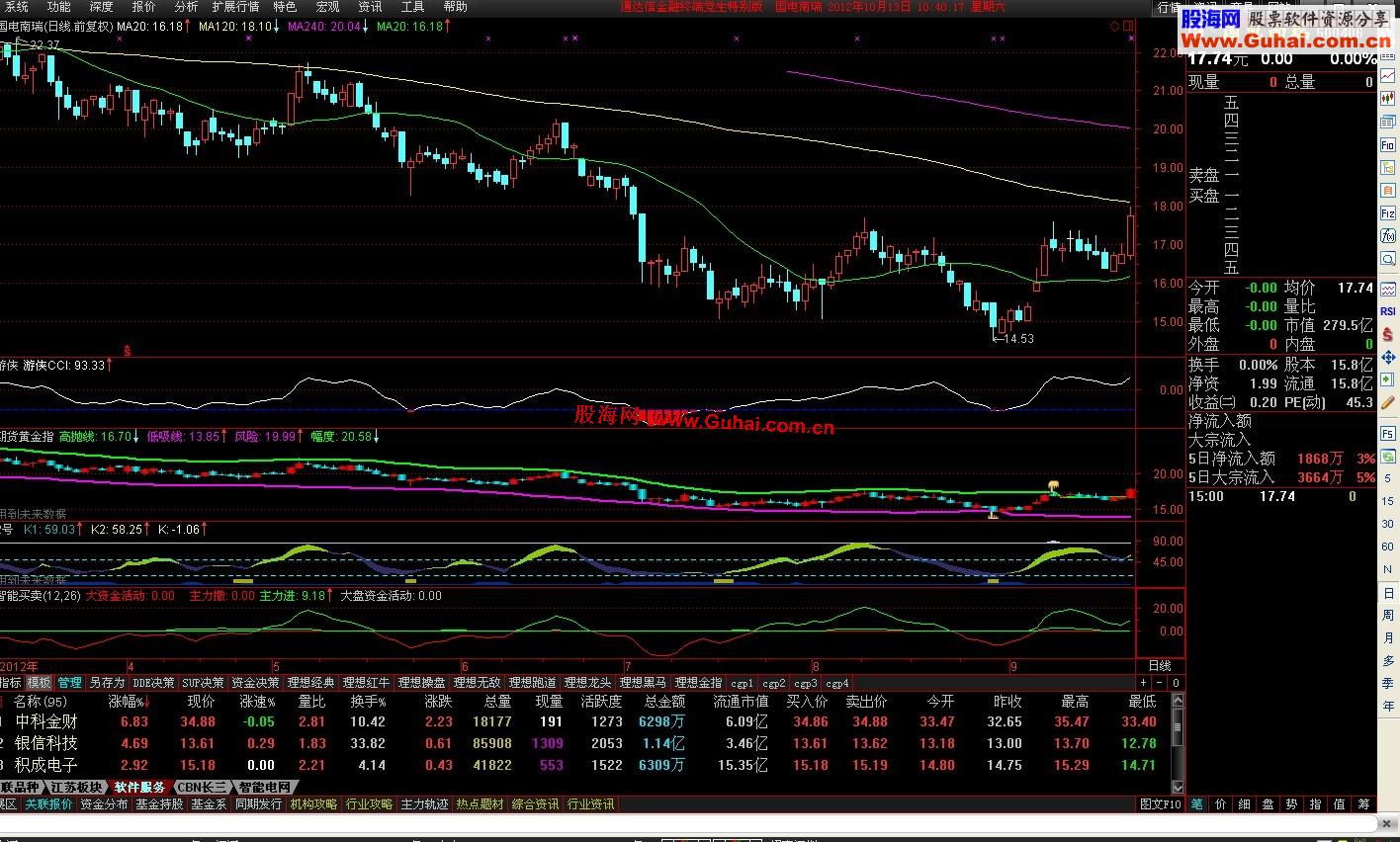The image size is (1400, 842).
Task: Open 热点题材 bottom link
Action: pyautogui.click(x=480, y=804)
